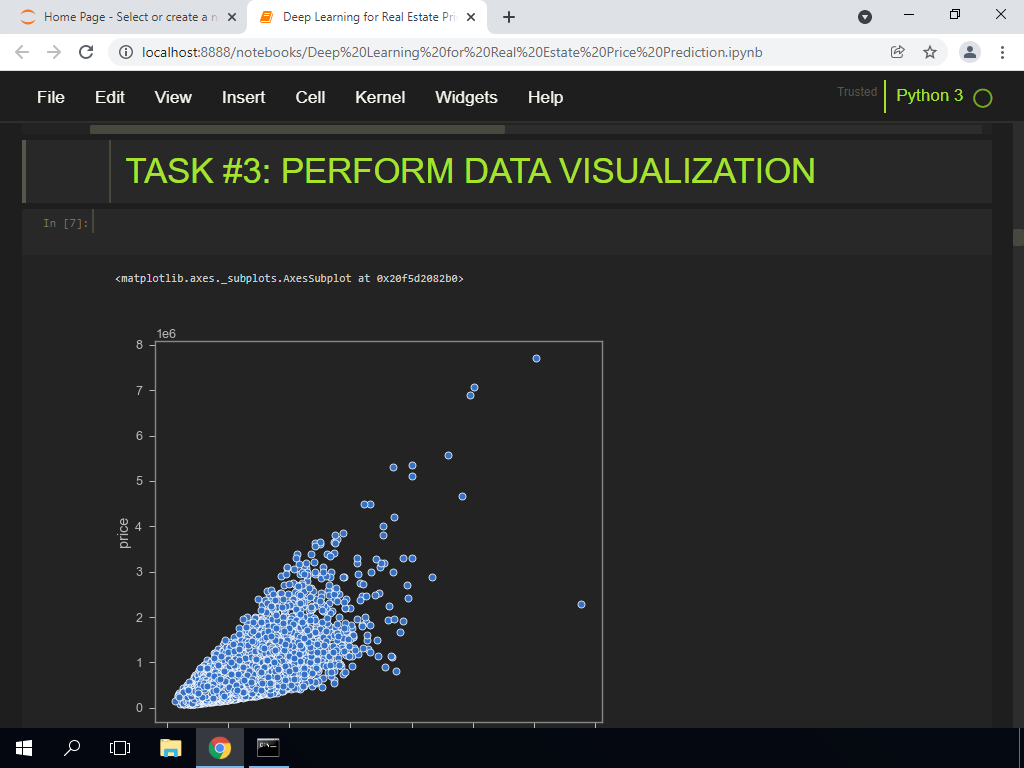Image resolution: width=1024 pixels, height=768 pixels.
Task: Share this page icon in address bar
Action: tap(897, 52)
